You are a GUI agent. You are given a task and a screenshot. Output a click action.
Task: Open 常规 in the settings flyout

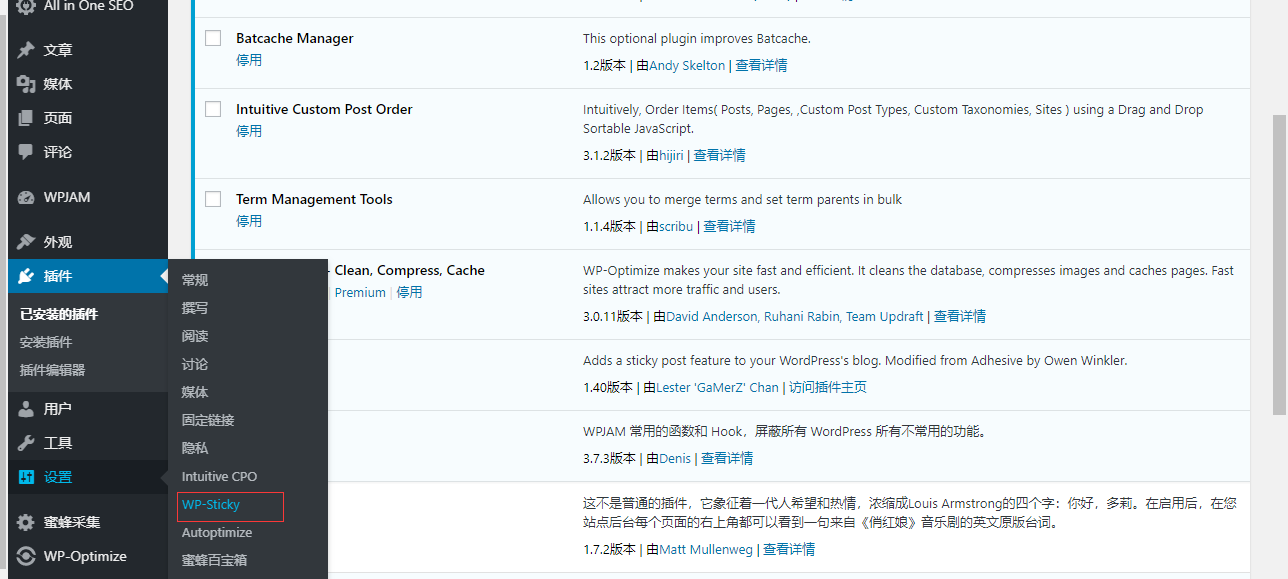(195, 280)
